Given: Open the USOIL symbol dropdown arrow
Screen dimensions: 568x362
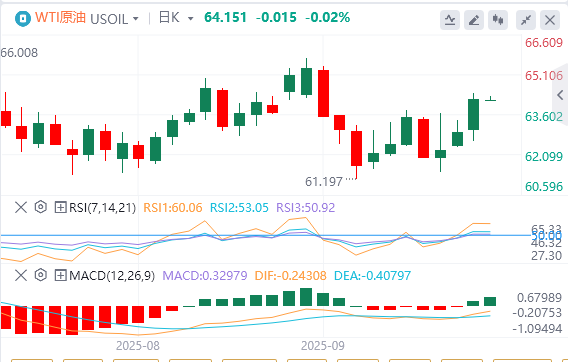Looking at the screenshot, I should (x=135, y=18).
